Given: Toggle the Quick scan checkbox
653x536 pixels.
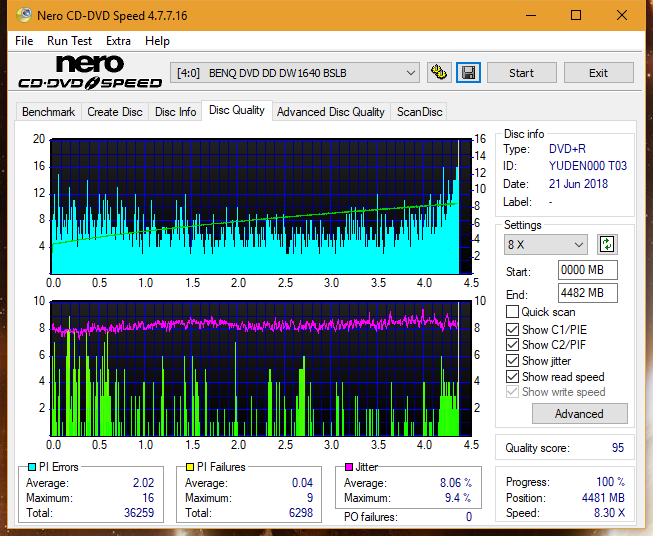Looking at the screenshot, I should click(x=512, y=312).
